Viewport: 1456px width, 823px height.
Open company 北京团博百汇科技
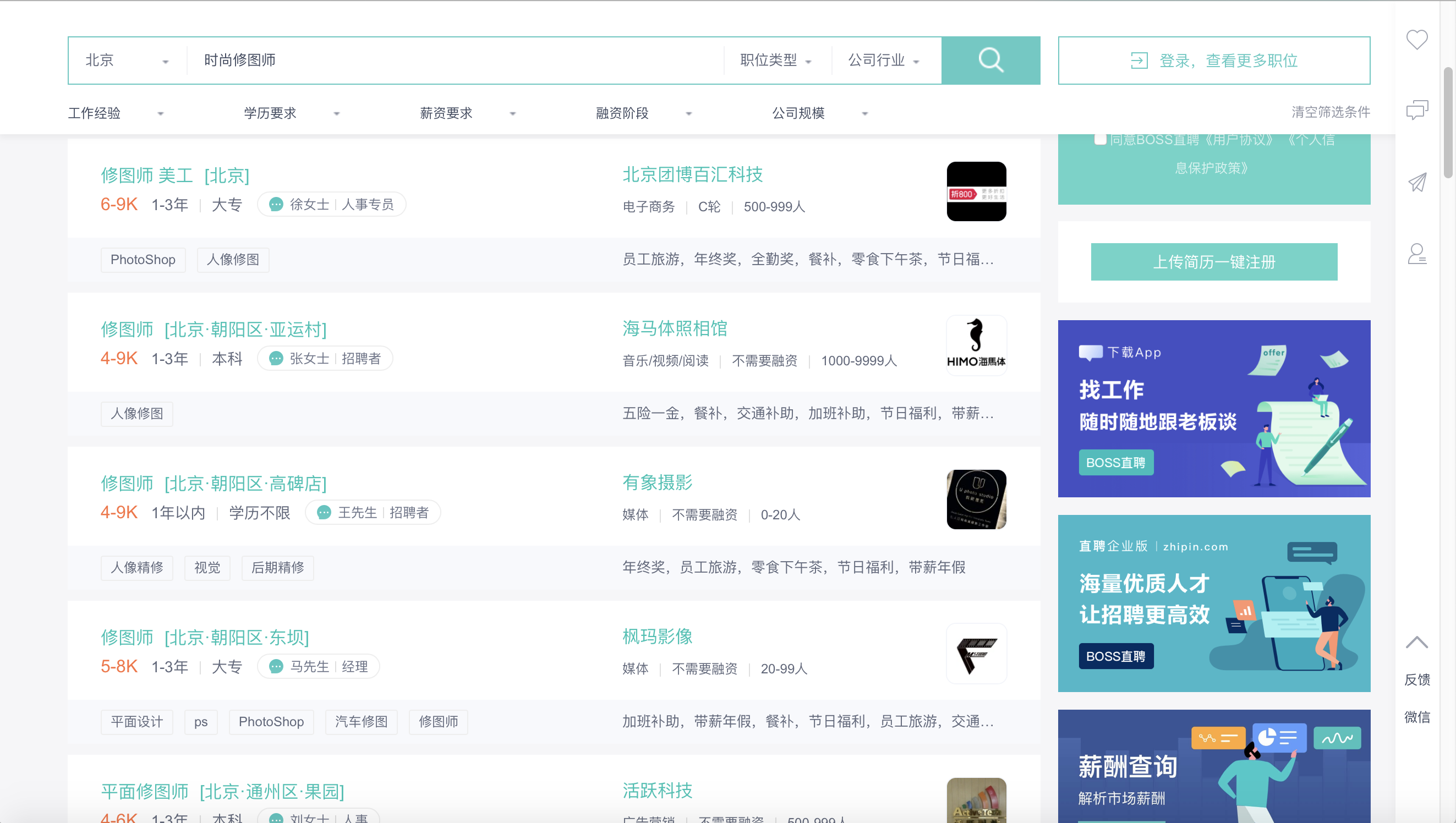692,174
